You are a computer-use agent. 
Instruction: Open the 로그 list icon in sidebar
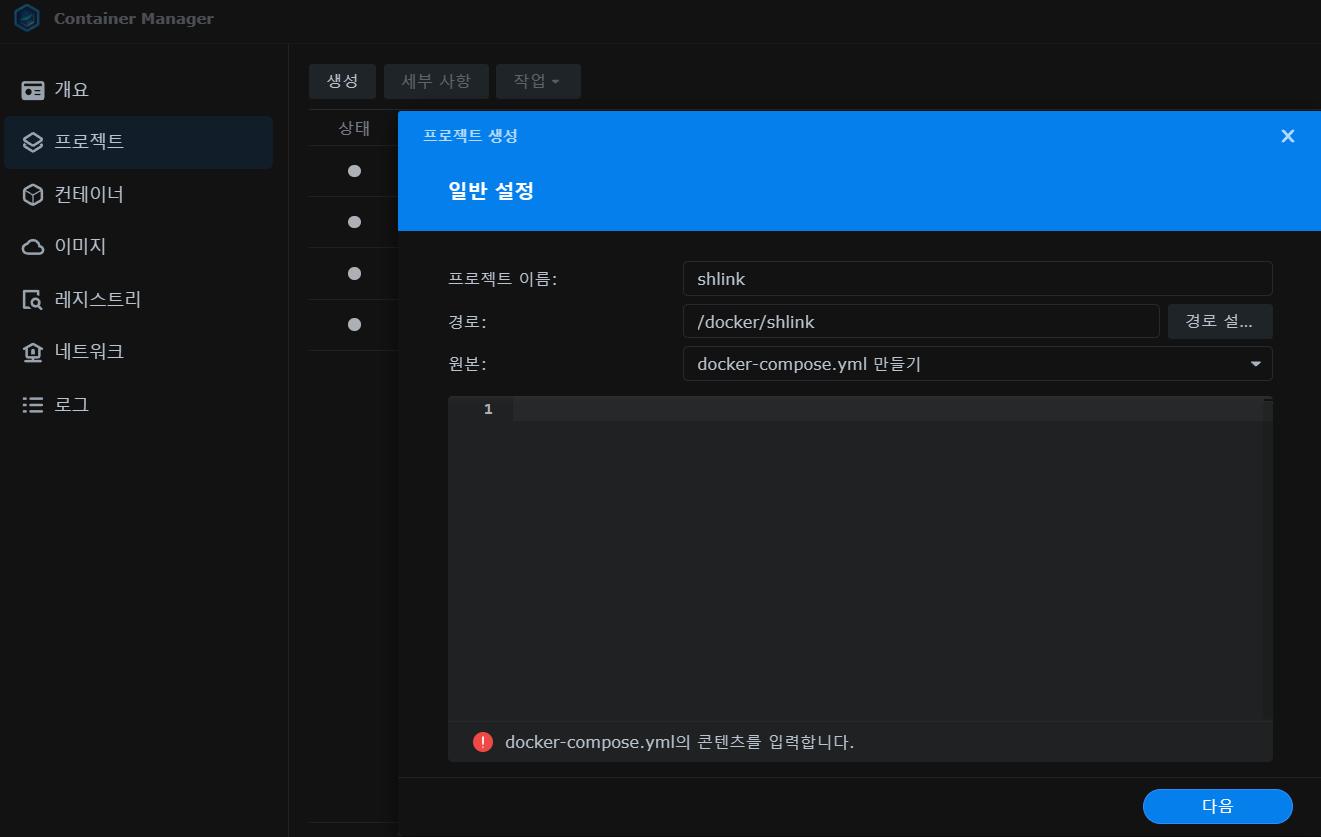(x=33, y=405)
